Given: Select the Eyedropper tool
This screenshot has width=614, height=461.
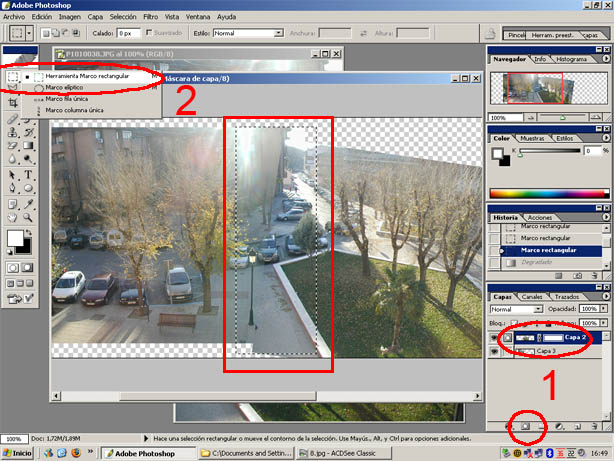Looking at the screenshot, I should coord(28,204).
